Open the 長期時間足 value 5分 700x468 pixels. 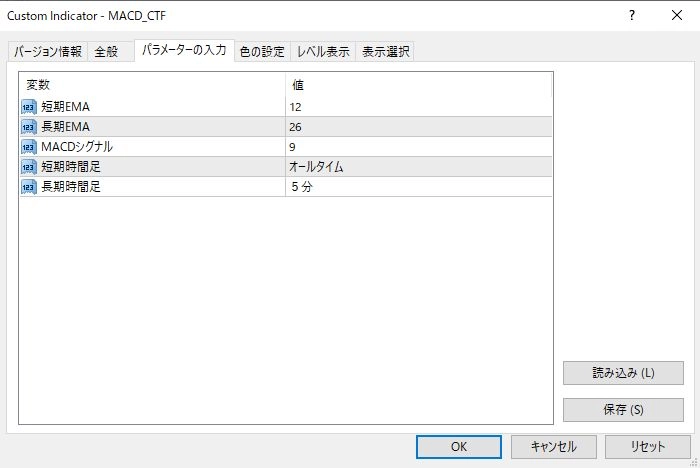click(x=418, y=186)
